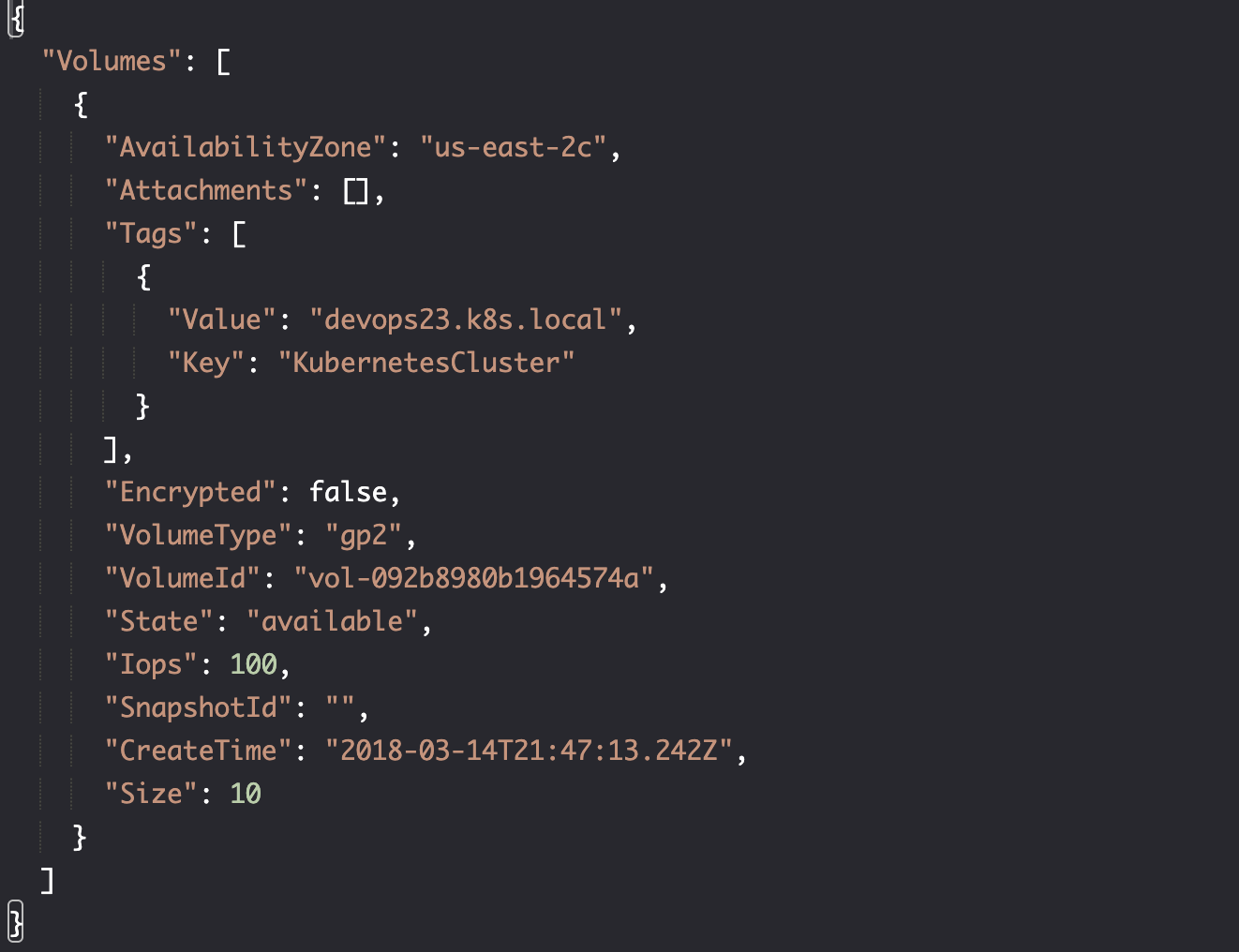Image resolution: width=1239 pixels, height=952 pixels.
Task: Click the "available" State value
Action: coord(332,622)
